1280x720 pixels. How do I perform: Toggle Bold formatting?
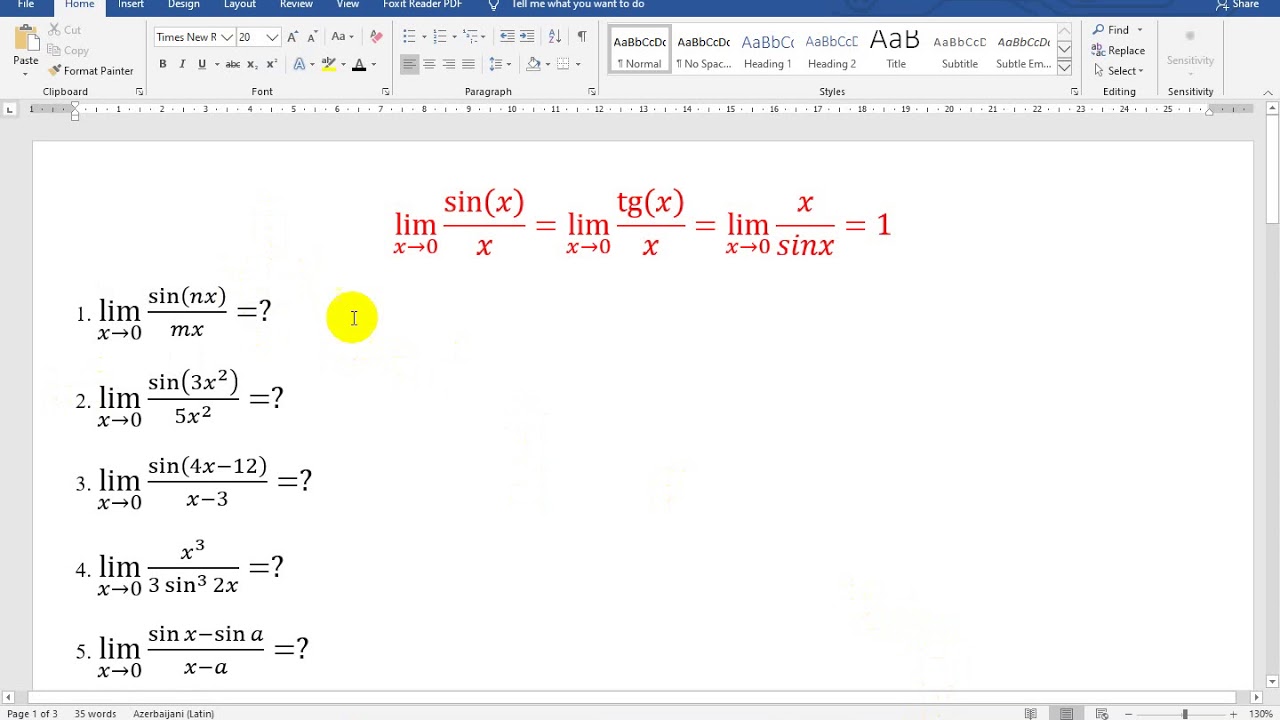point(162,64)
